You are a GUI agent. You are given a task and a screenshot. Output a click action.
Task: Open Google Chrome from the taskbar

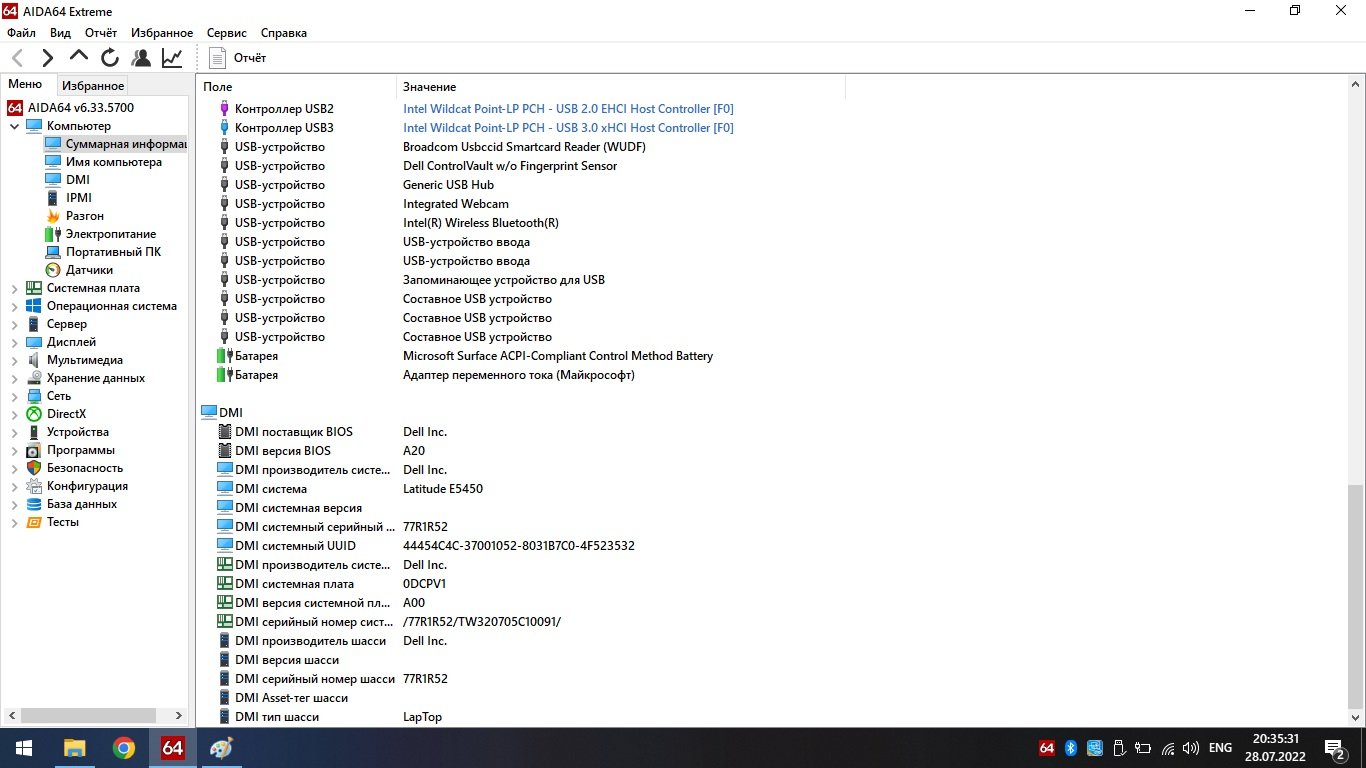coord(123,748)
